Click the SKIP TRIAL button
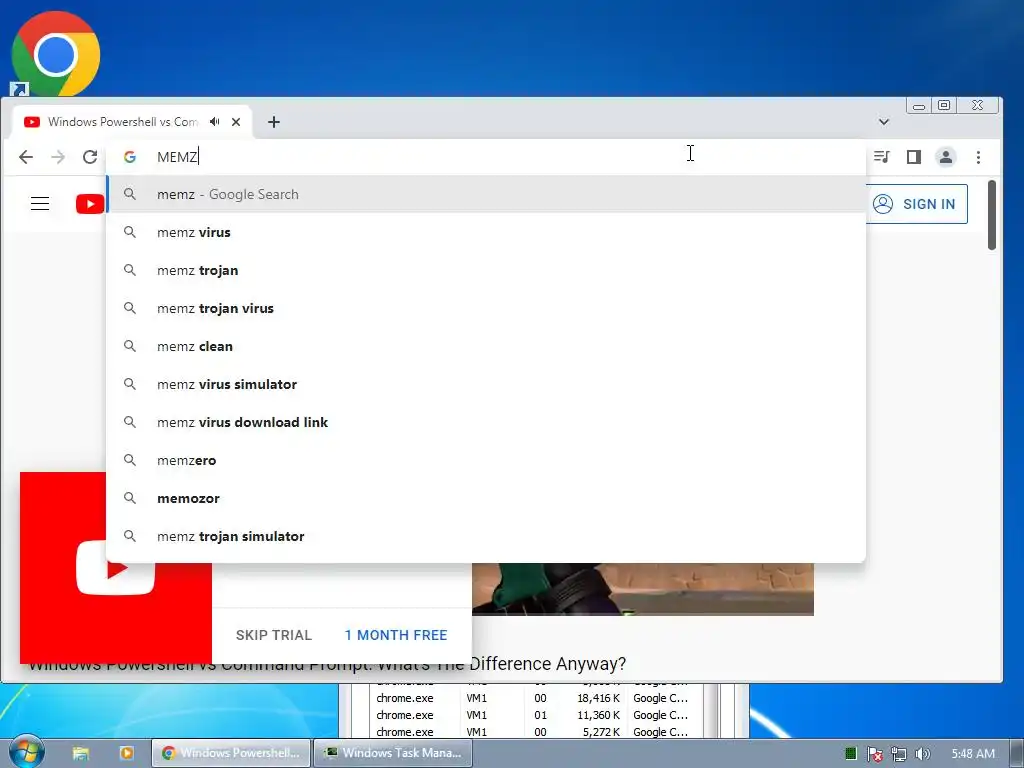The height and width of the screenshot is (768, 1024). tap(274, 635)
